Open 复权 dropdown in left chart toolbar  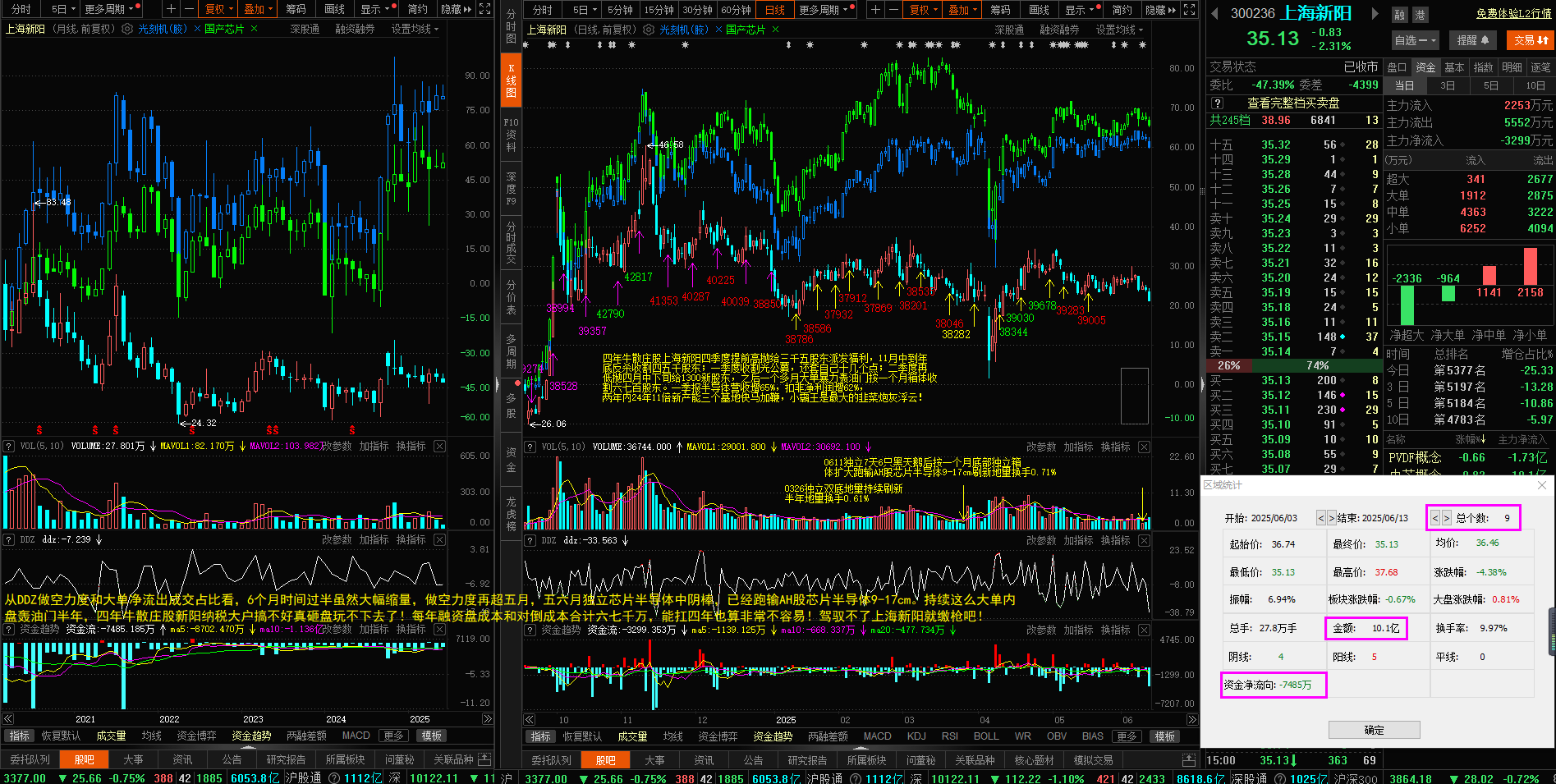(219, 9)
